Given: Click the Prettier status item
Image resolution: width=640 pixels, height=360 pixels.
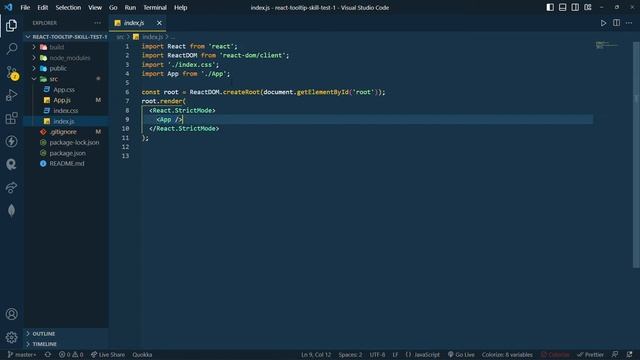Looking at the screenshot, I should [x=590, y=355].
